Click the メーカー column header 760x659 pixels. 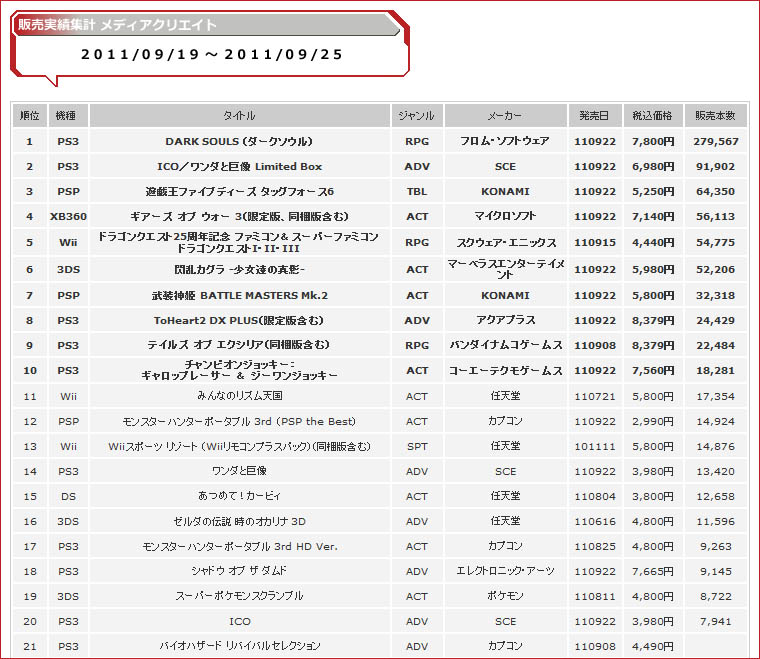tap(505, 115)
